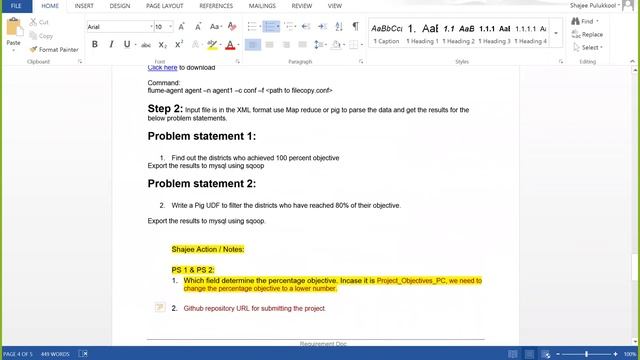Open the font size dropdown

[170, 27]
